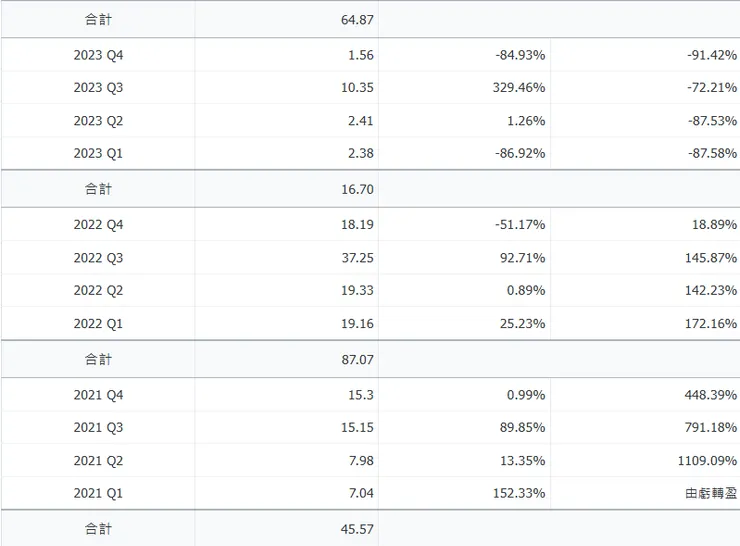
Task: Select the -84.93% cell for 2023 Q4
Action: pyautogui.click(x=520, y=55)
